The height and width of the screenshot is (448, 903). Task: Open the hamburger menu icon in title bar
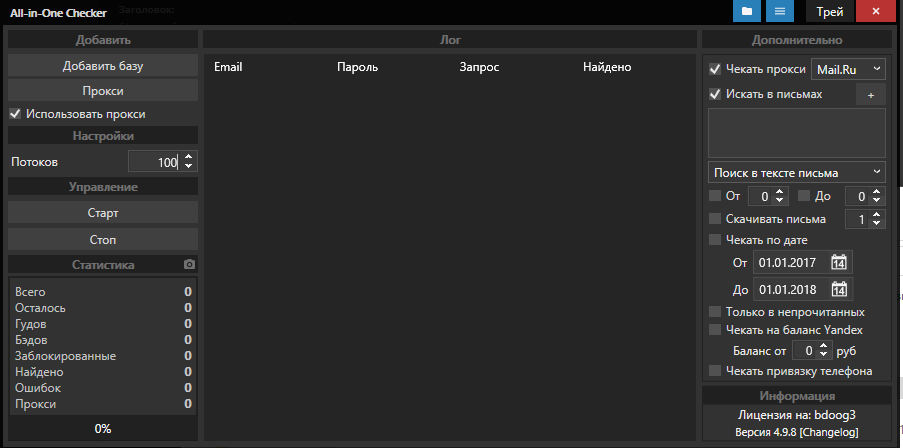pos(780,12)
